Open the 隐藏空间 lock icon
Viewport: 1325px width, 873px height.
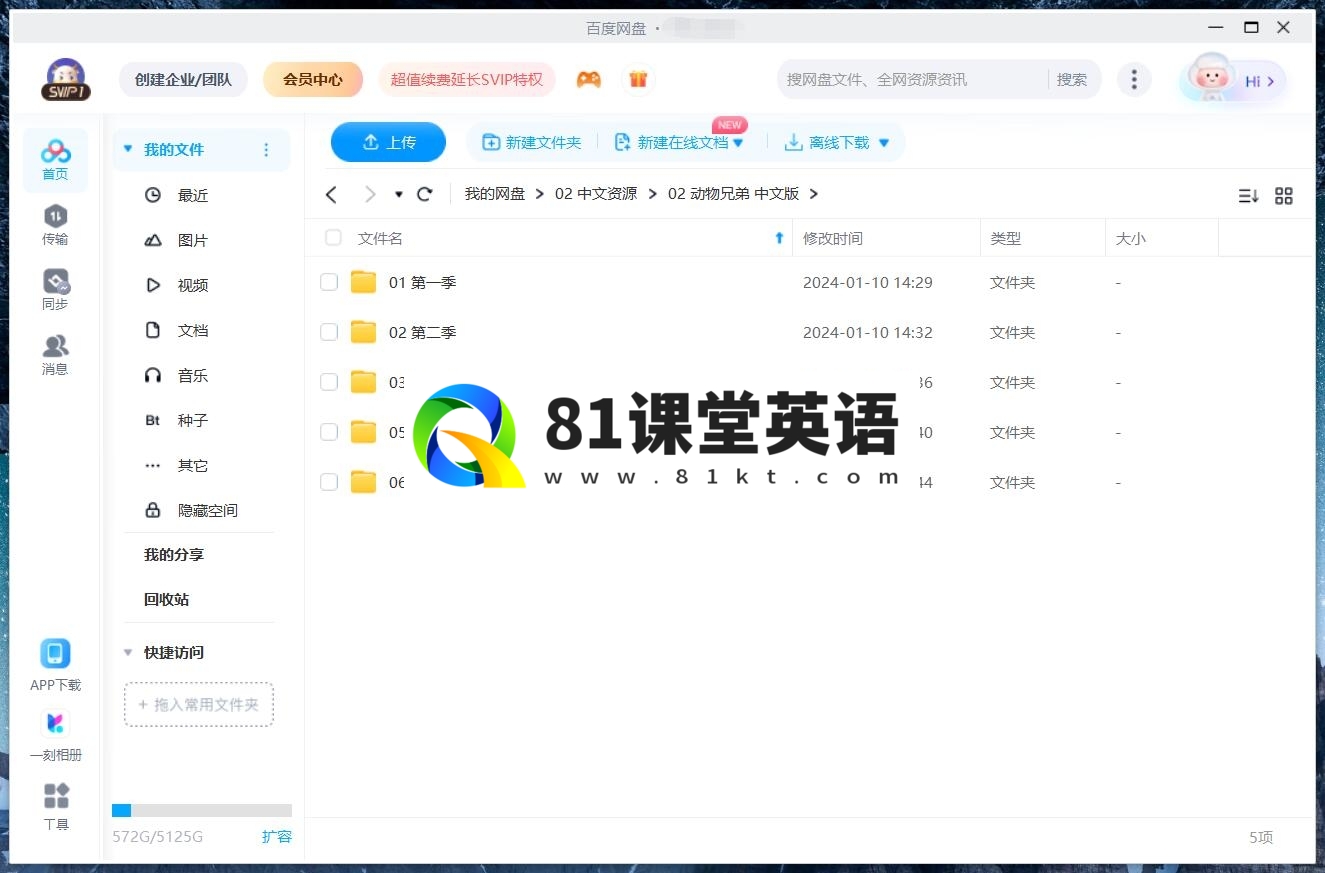tap(153, 510)
